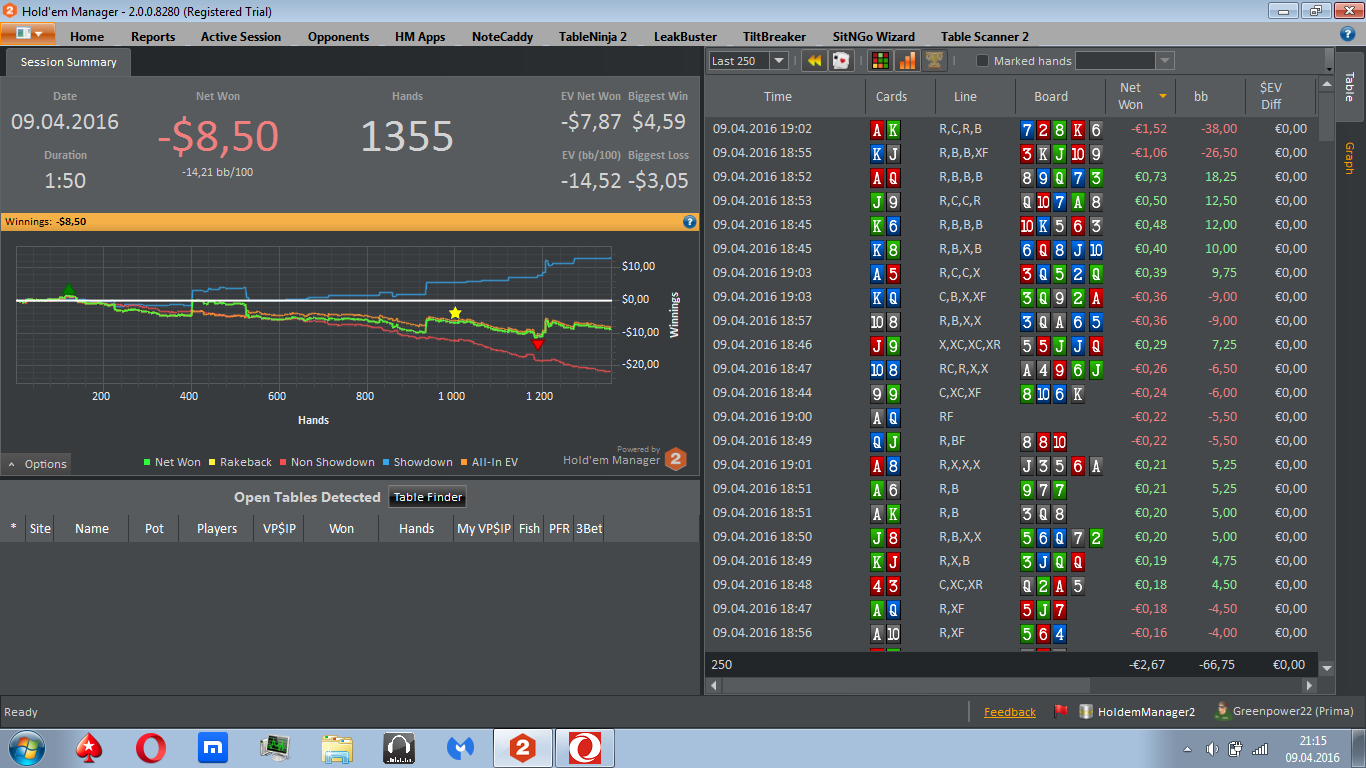Switch to the vertical Table tab

pyautogui.click(x=1348, y=86)
